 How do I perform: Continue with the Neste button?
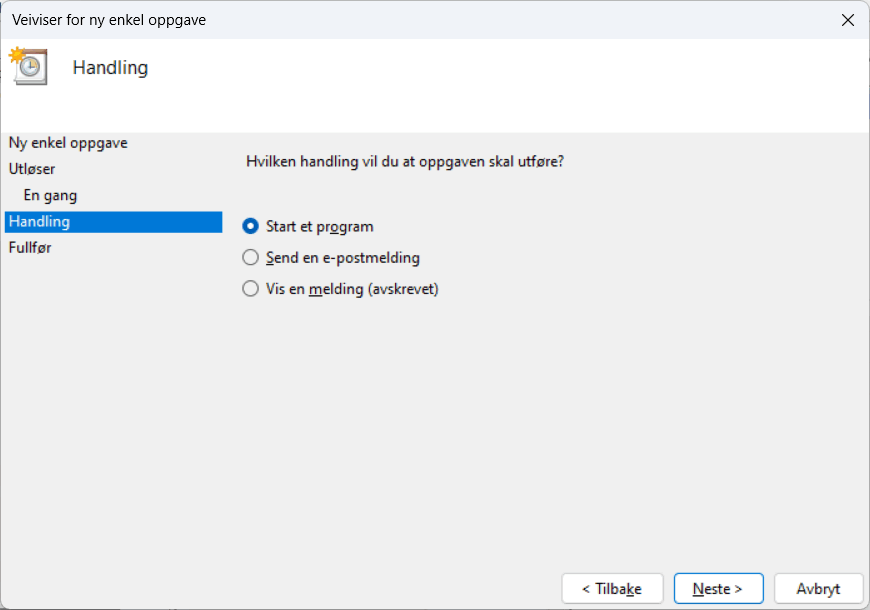click(718, 589)
